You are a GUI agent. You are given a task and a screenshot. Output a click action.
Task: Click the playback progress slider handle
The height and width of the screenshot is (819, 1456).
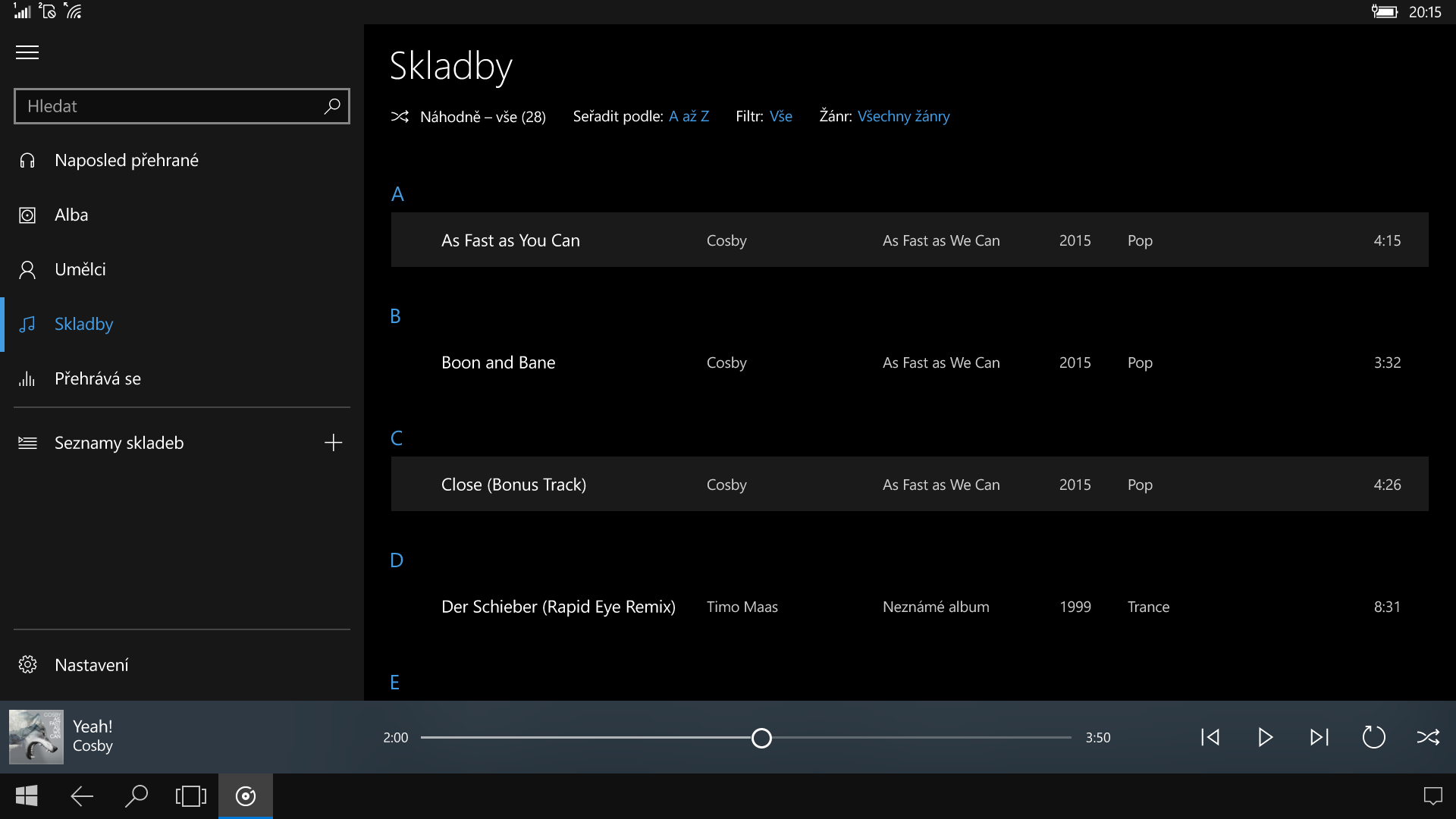tap(761, 738)
